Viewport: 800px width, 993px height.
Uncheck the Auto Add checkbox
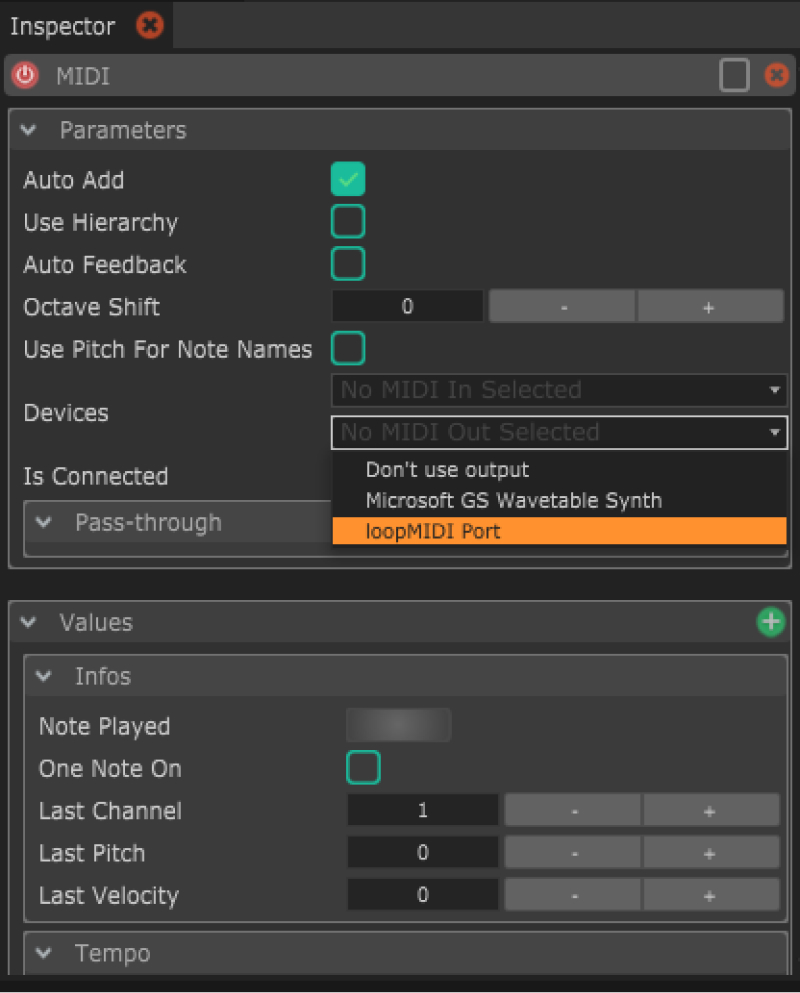pos(348,180)
